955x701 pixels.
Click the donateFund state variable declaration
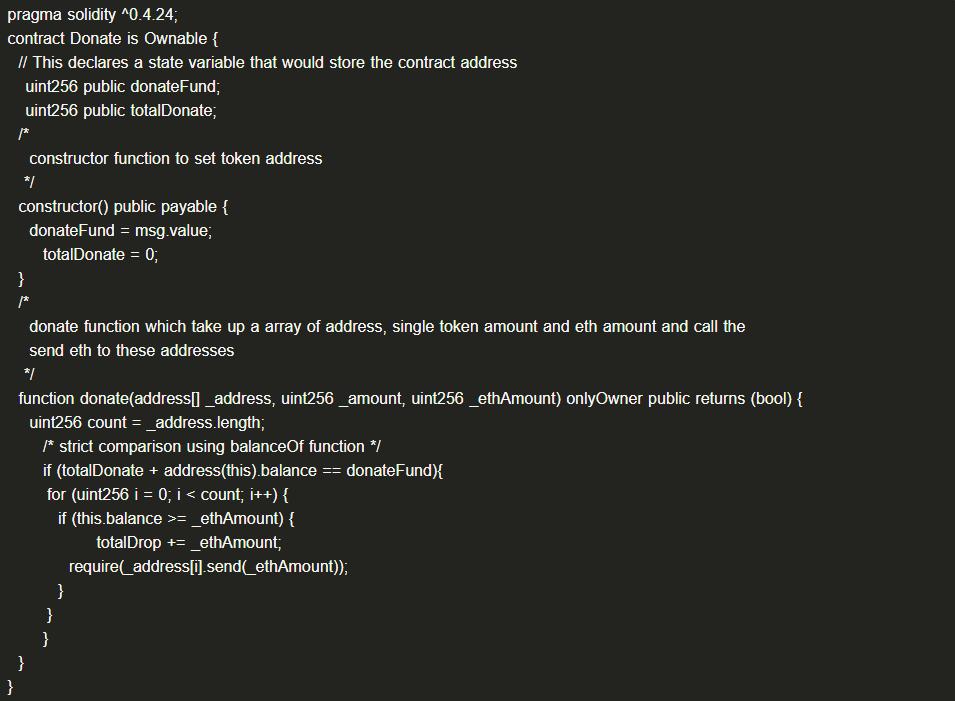click(x=123, y=87)
